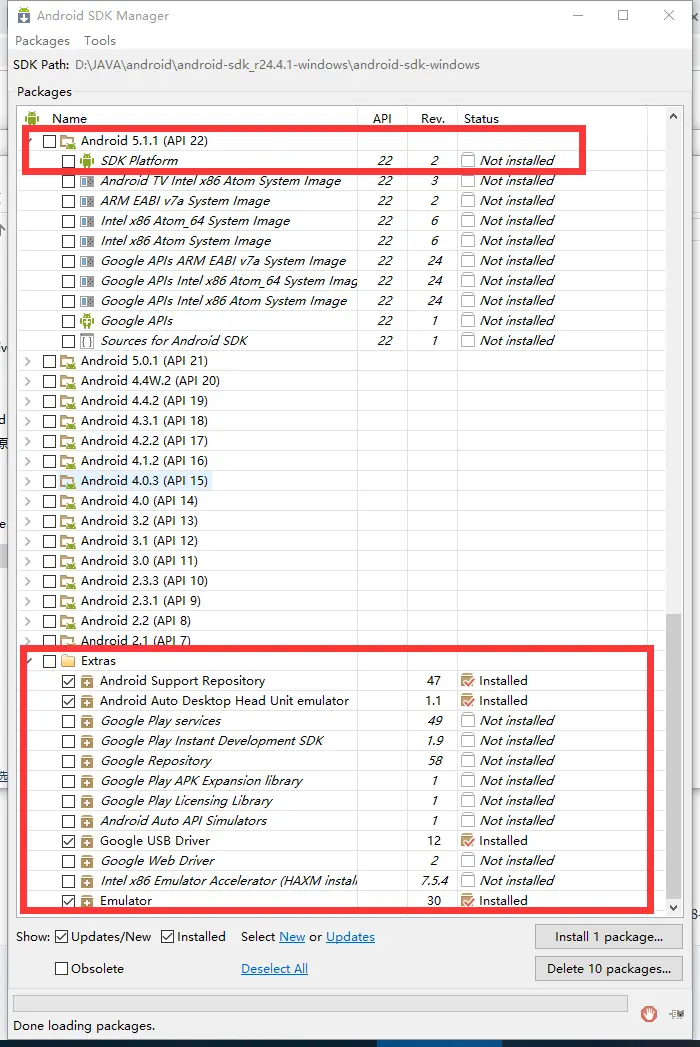Click the package icon beside Google Web Driver

87,861
